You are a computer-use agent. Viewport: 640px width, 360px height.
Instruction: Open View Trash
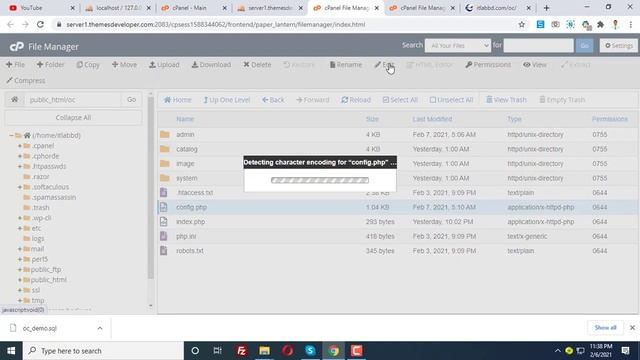tap(506, 100)
